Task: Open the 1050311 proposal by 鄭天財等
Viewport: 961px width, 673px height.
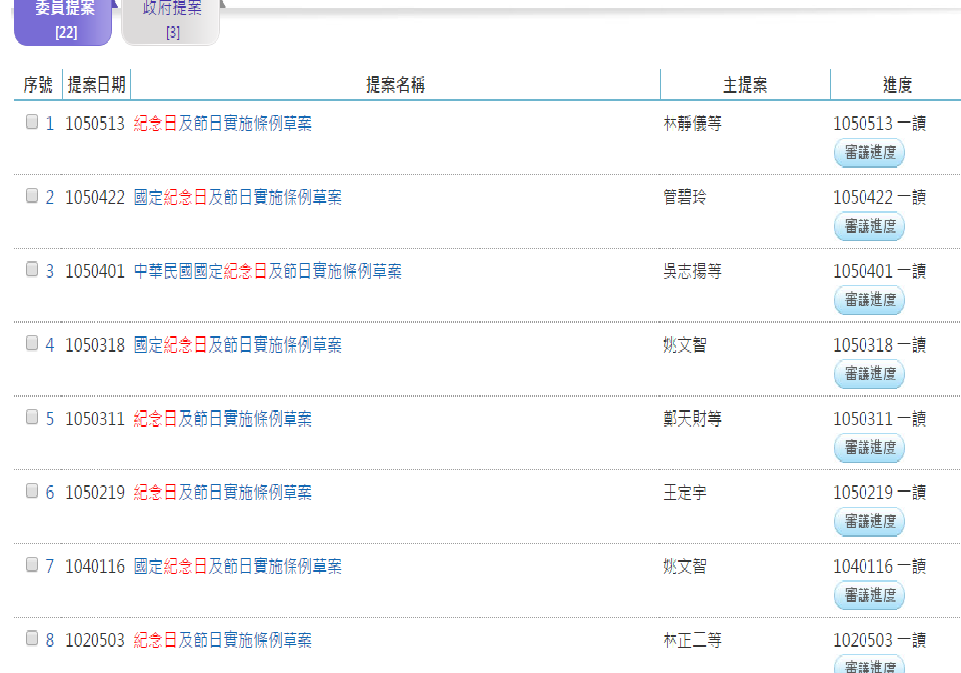Action: (222, 419)
